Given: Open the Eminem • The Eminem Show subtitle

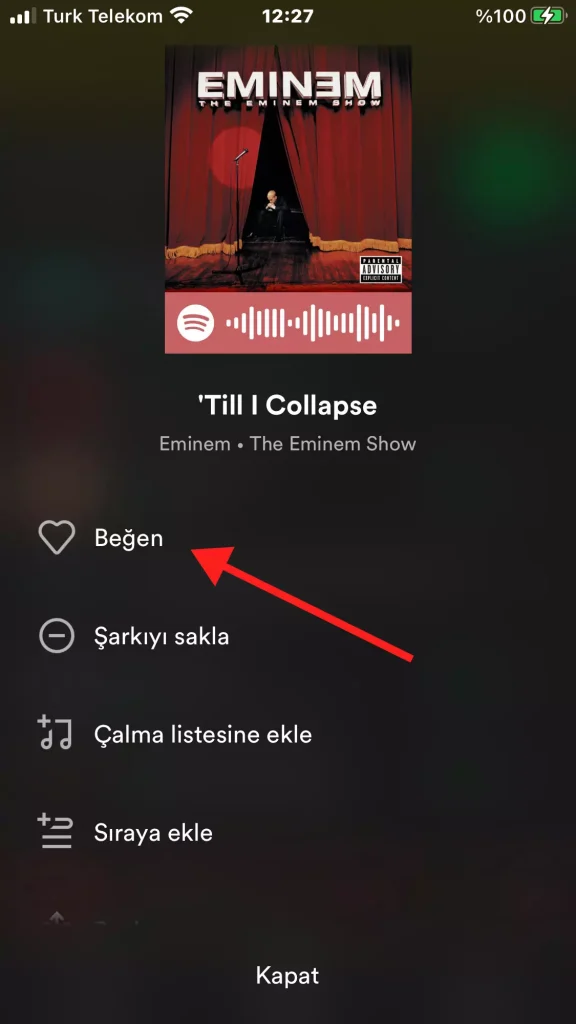Looking at the screenshot, I should (287, 444).
